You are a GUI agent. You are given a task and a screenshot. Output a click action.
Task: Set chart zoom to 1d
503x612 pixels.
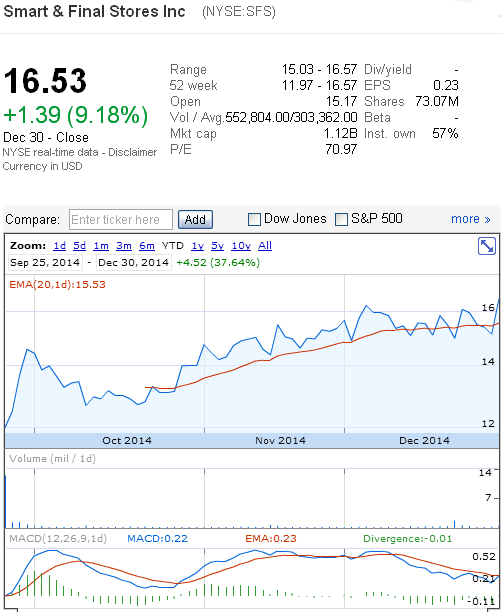click(60, 246)
